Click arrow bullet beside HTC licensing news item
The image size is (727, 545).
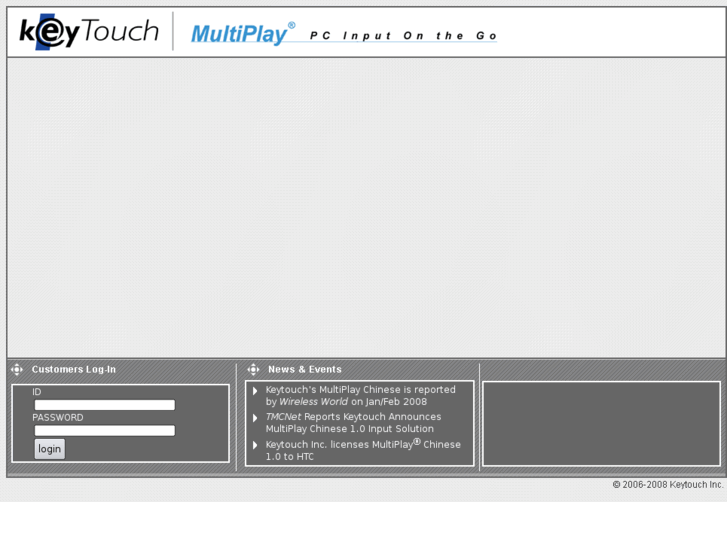point(255,445)
